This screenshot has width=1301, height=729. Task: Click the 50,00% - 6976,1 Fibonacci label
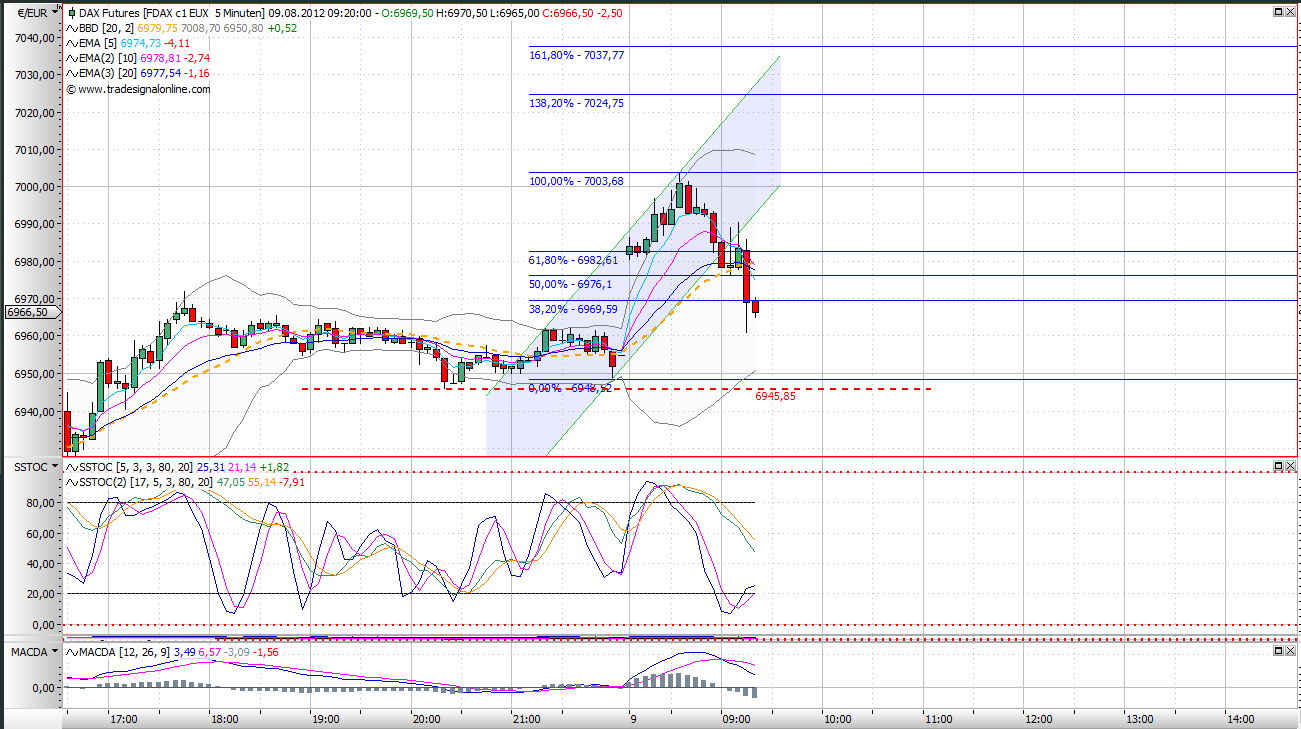click(570, 284)
